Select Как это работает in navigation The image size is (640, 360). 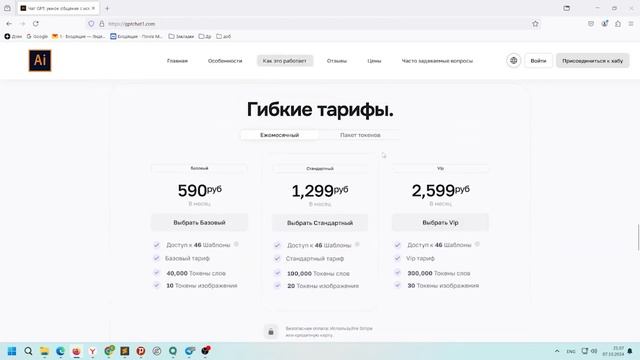[x=285, y=61]
